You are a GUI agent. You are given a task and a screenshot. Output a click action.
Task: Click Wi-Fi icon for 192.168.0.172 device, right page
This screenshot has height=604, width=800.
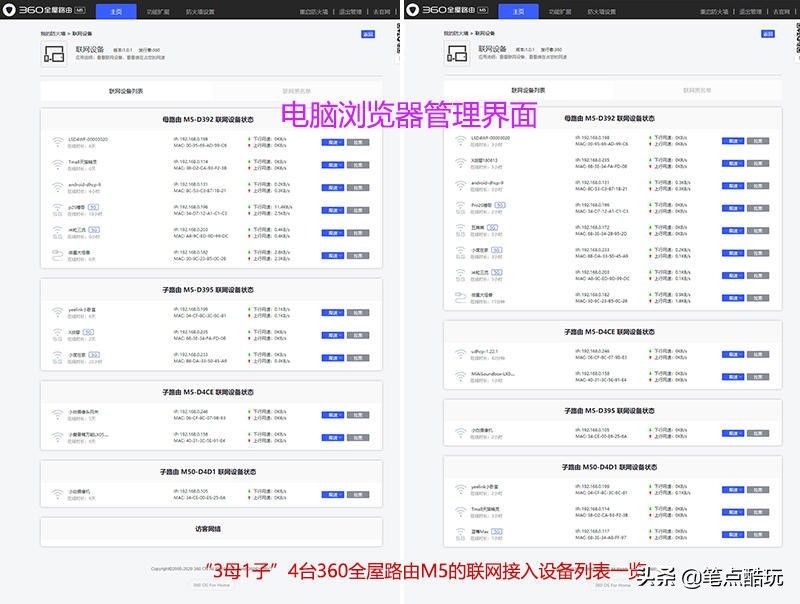tap(459, 229)
